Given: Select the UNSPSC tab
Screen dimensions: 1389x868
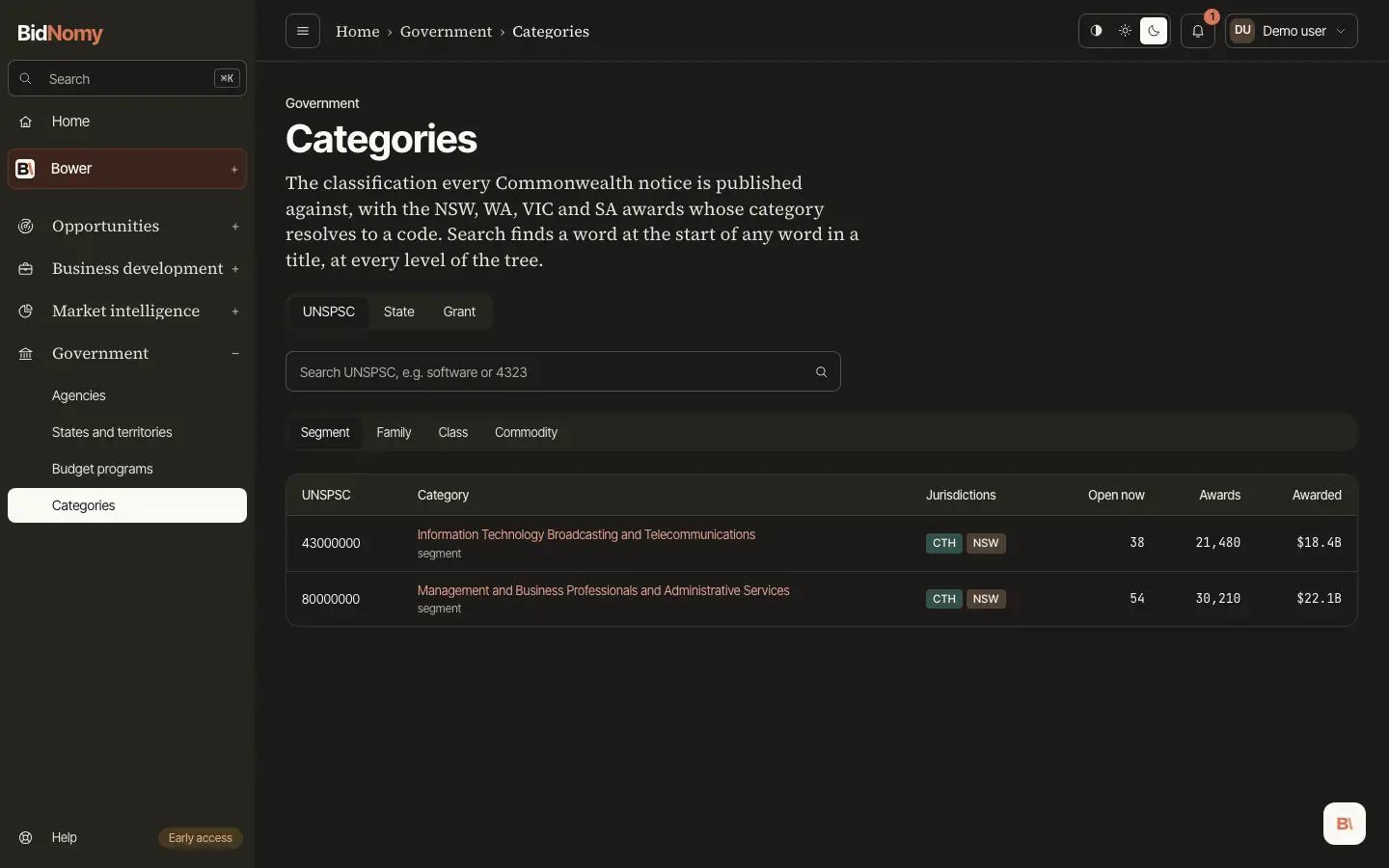Looking at the screenshot, I should click(329, 312).
